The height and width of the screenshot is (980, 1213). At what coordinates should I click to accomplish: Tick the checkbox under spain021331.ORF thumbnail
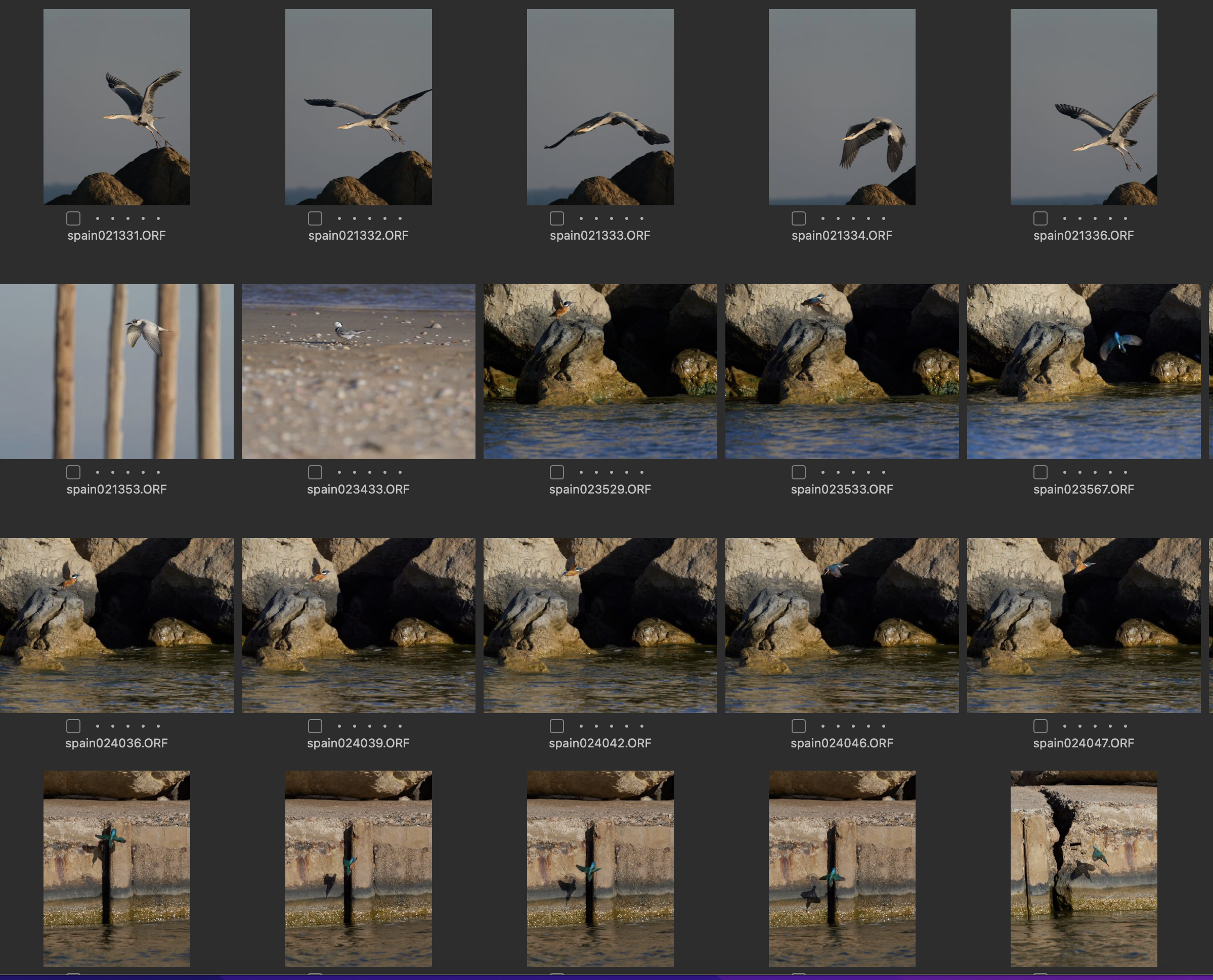[x=73, y=218]
